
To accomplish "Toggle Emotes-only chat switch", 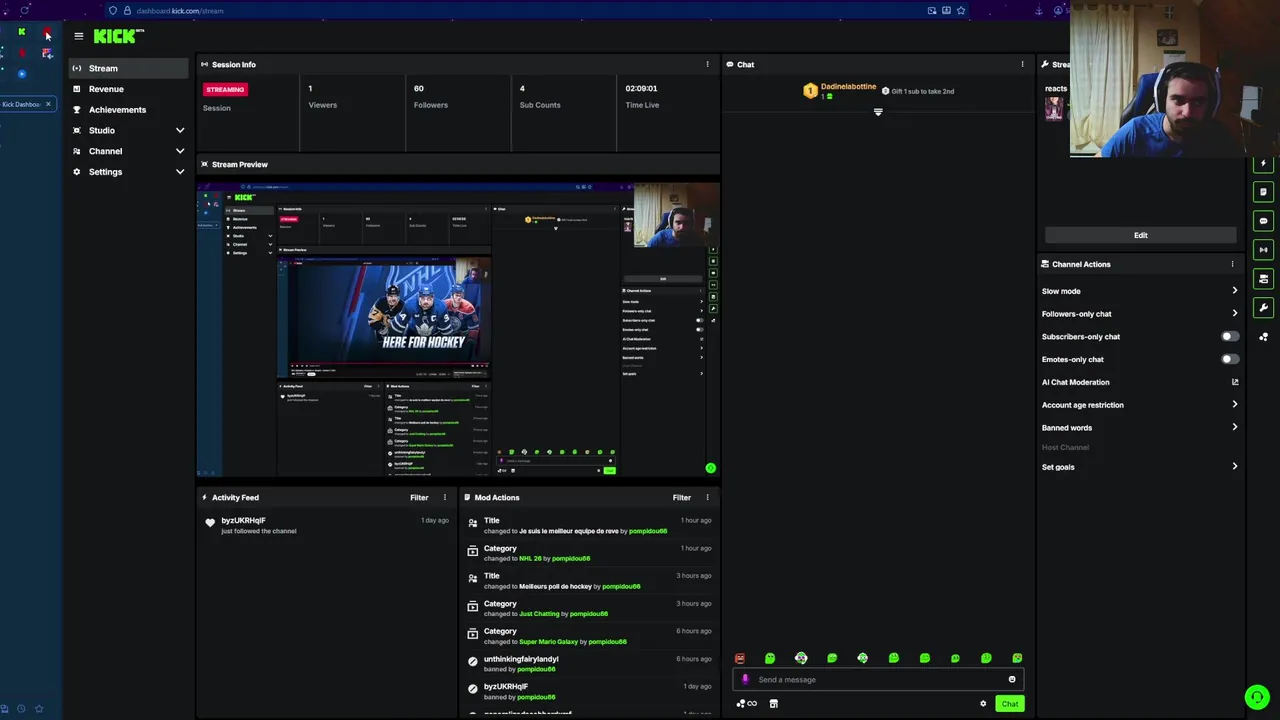I will 1230,359.
